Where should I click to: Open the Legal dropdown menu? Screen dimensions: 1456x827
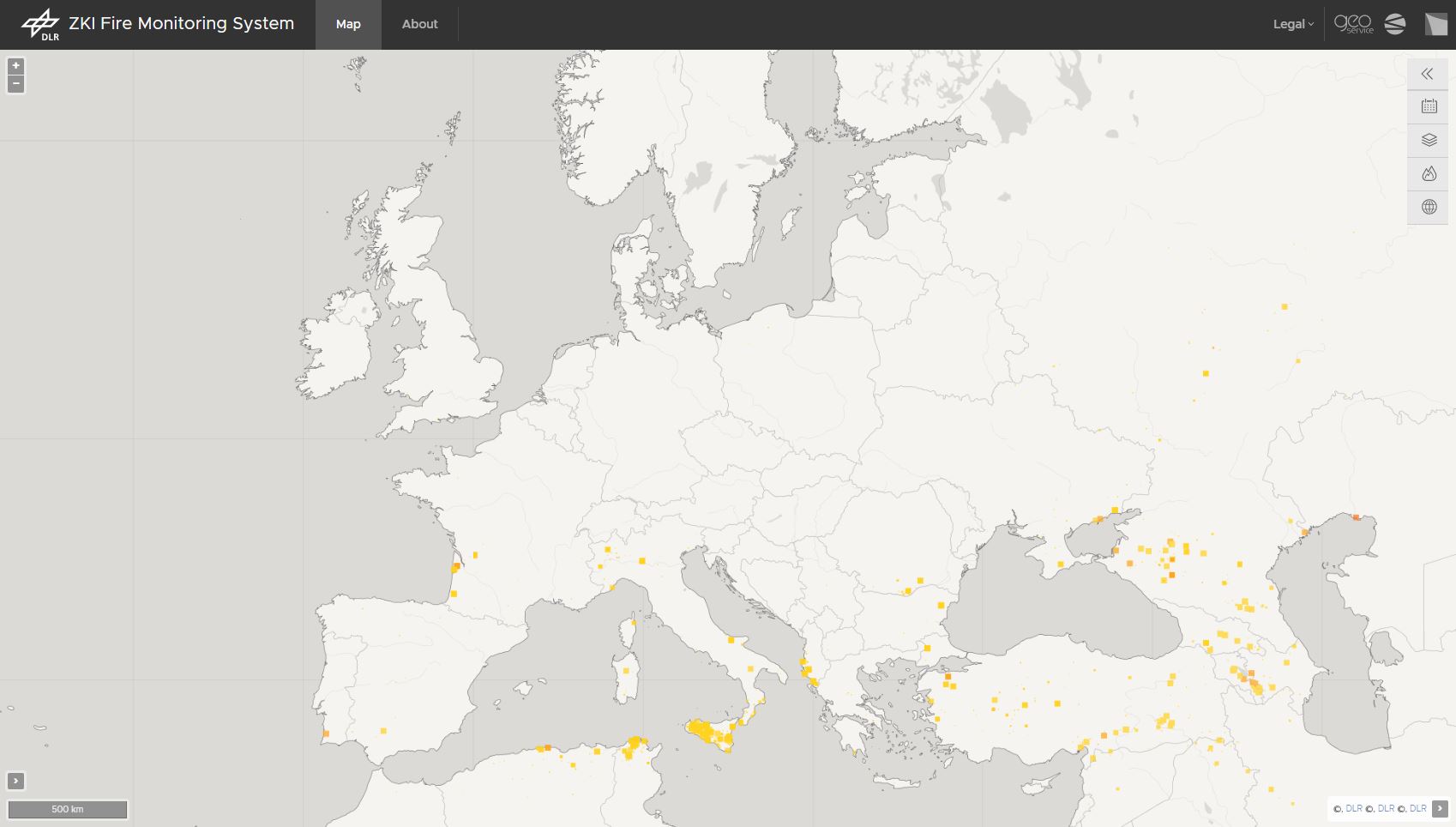(1292, 24)
